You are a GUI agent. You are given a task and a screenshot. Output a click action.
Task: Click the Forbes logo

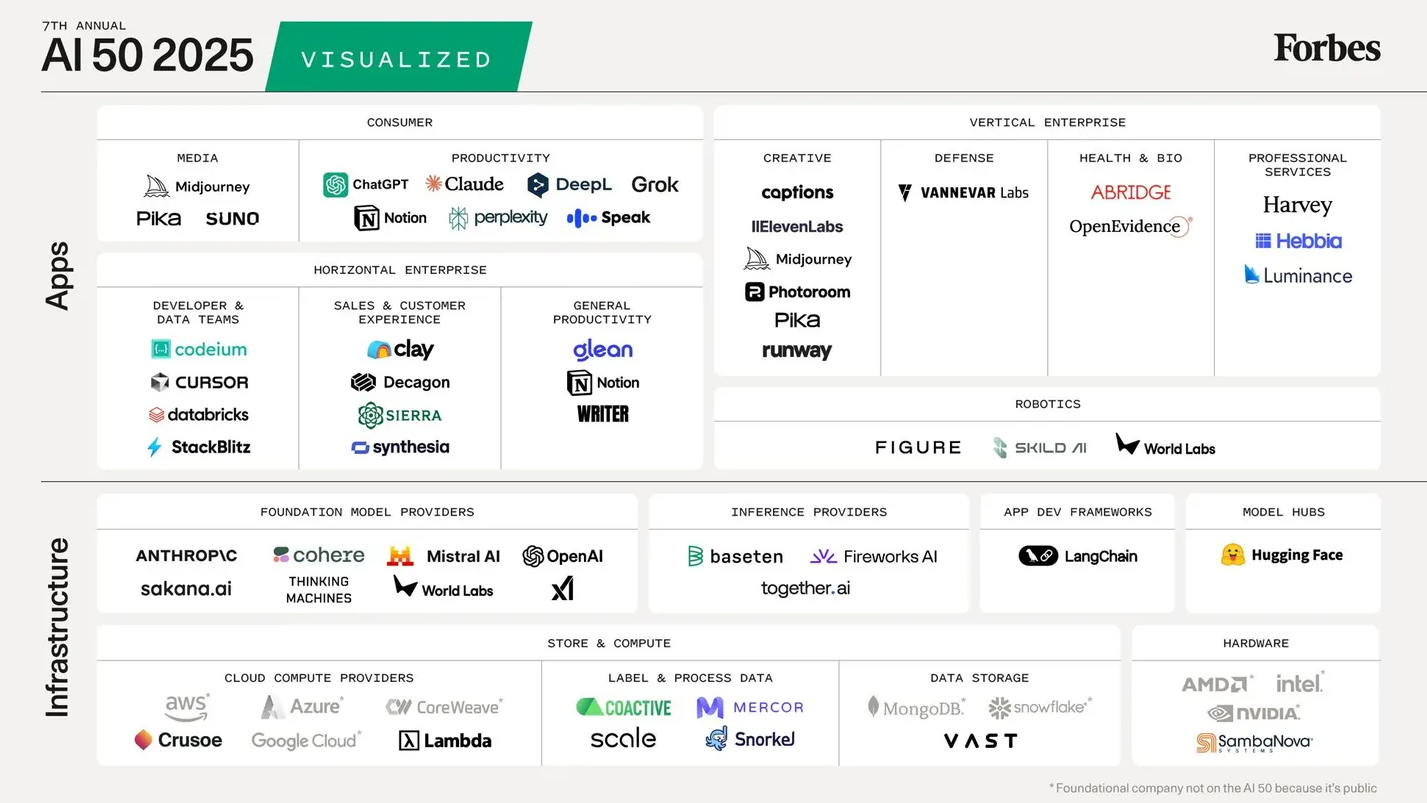tap(1327, 48)
